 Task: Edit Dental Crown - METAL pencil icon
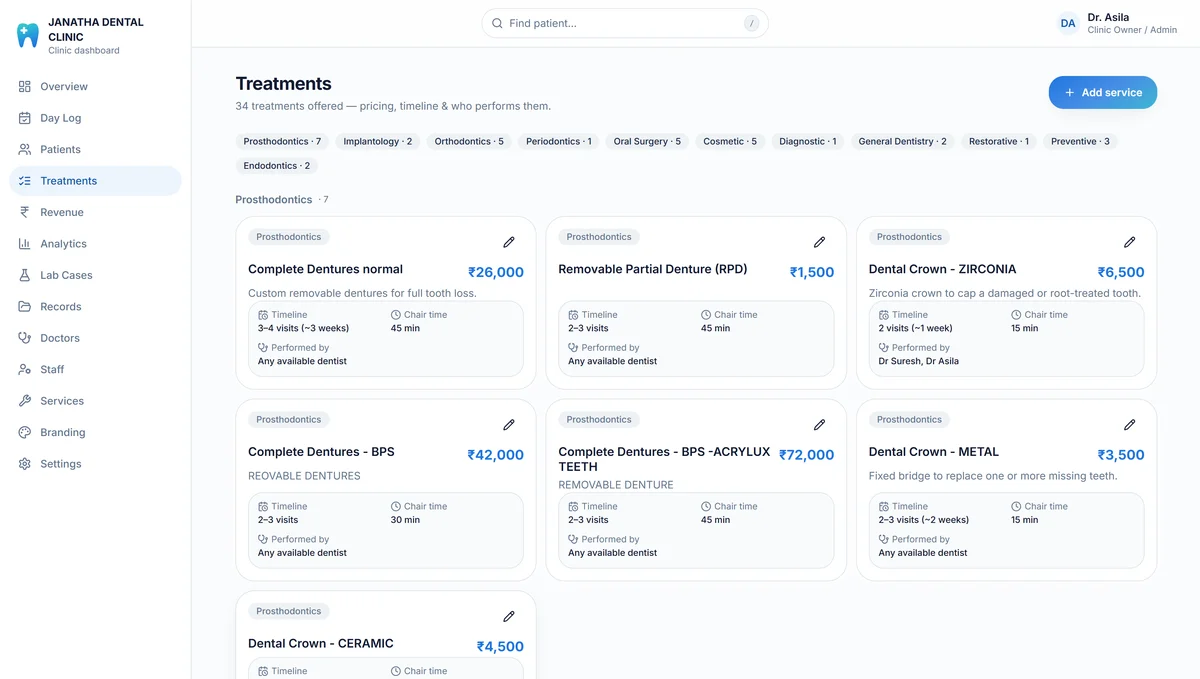[1129, 425]
